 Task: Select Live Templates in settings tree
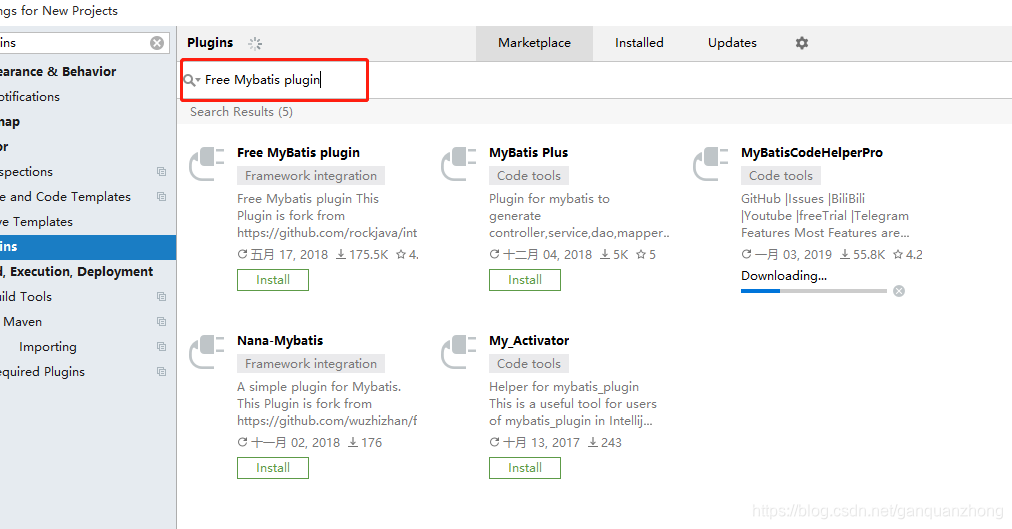(37, 222)
